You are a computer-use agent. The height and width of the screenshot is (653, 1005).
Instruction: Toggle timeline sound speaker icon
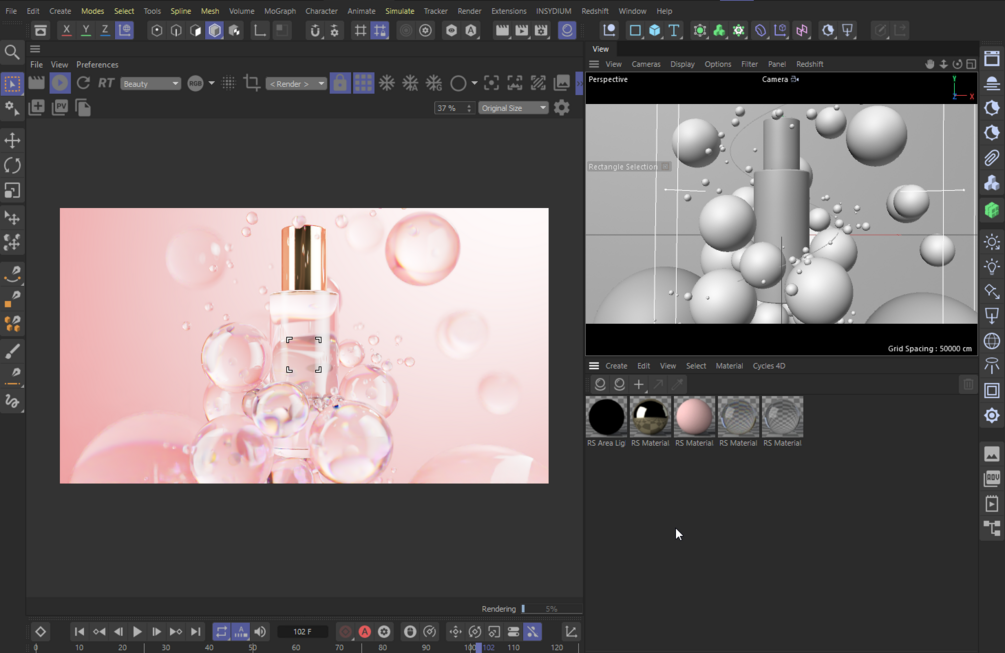pyautogui.click(x=260, y=632)
